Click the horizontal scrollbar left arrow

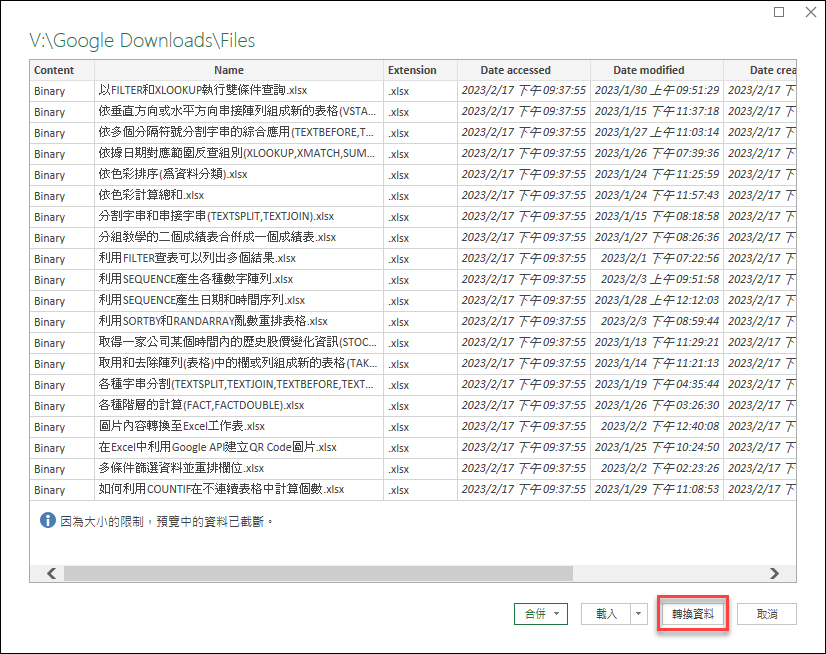[x=51, y=573]
